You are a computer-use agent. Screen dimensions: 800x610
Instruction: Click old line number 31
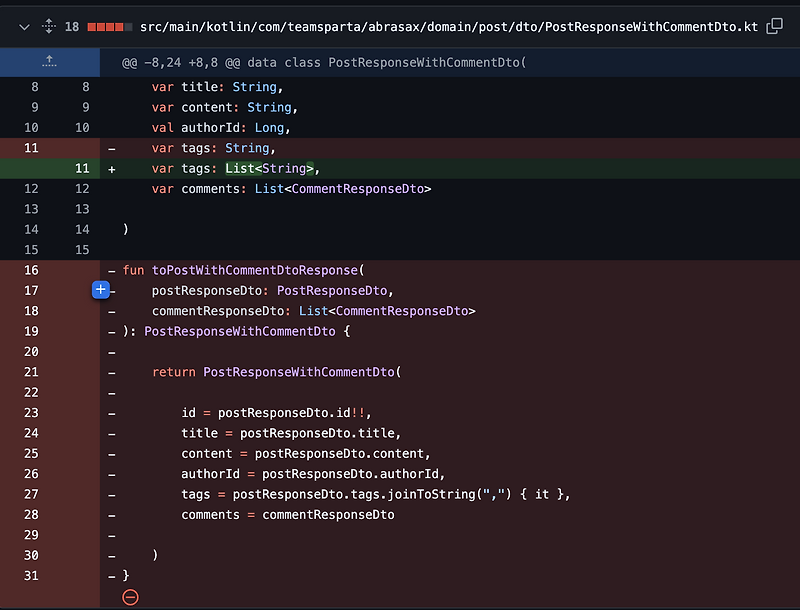[31, 576]
